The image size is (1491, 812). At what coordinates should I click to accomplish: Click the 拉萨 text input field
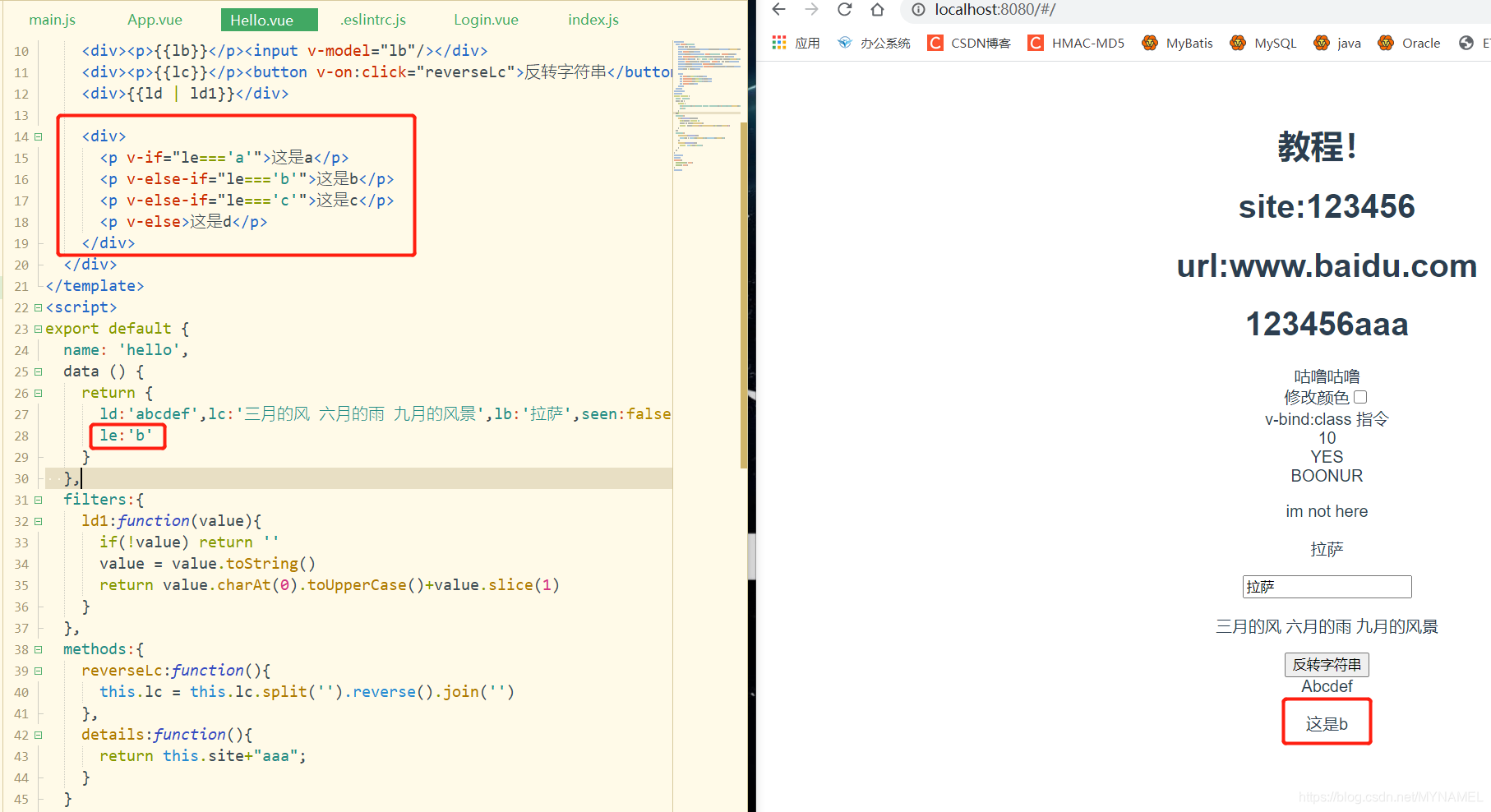(x=1327, y=587)
